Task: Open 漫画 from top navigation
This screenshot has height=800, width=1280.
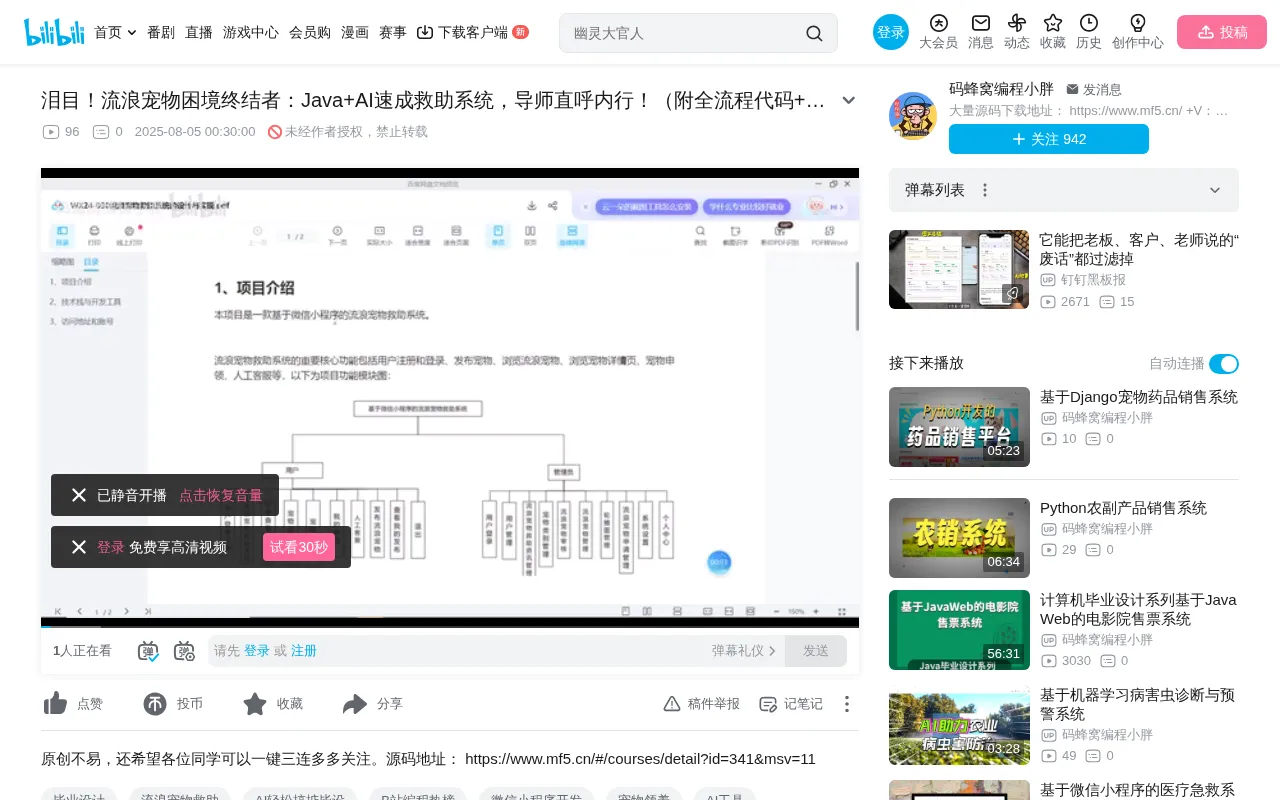Action: (x=355, y=32)
